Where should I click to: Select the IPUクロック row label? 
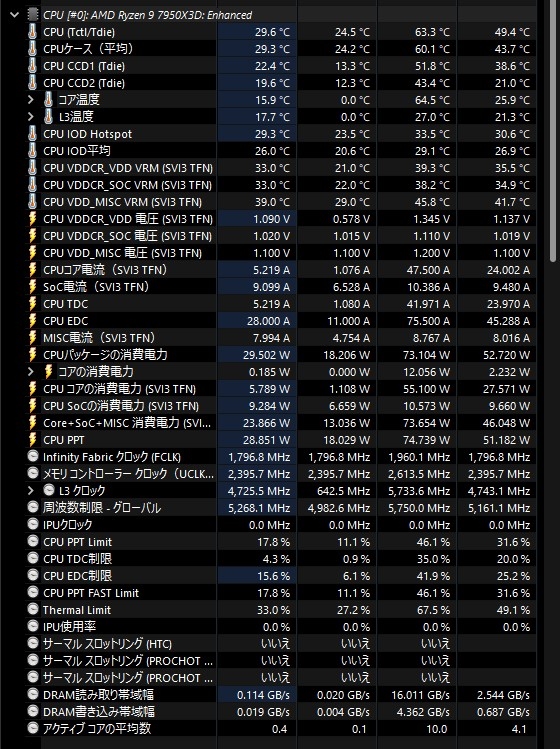[x=67, y=524]
